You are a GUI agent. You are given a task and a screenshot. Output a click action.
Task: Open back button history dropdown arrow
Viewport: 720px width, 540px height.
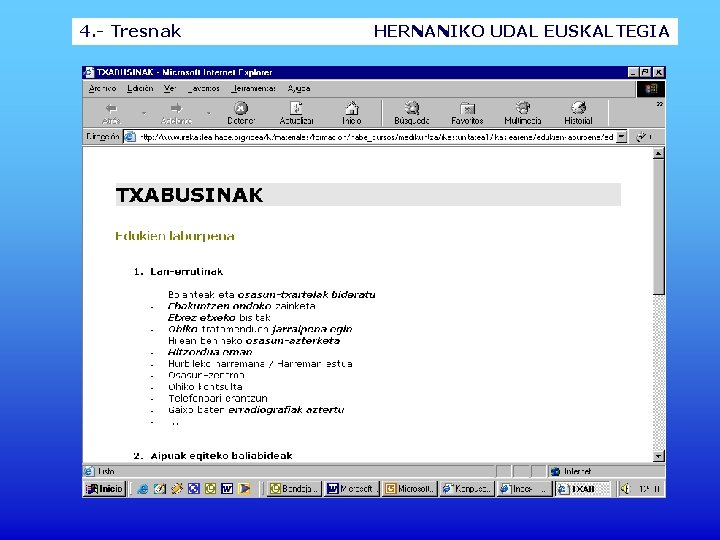pos(144,113)
